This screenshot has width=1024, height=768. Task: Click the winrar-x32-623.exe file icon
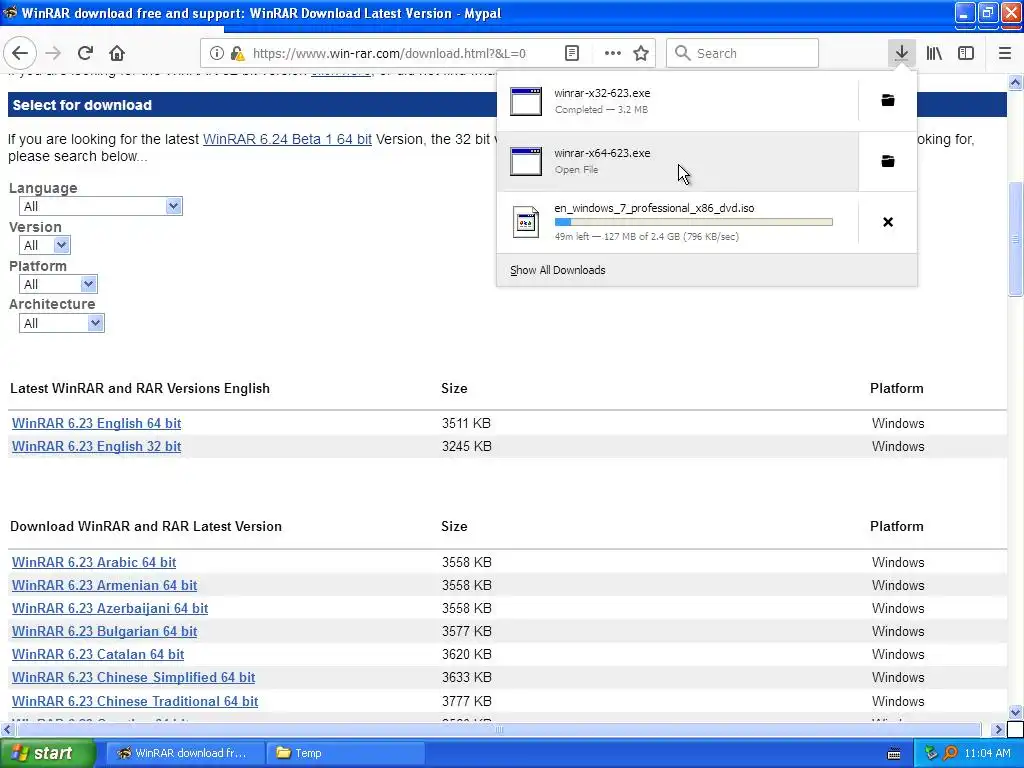(526, 101)
